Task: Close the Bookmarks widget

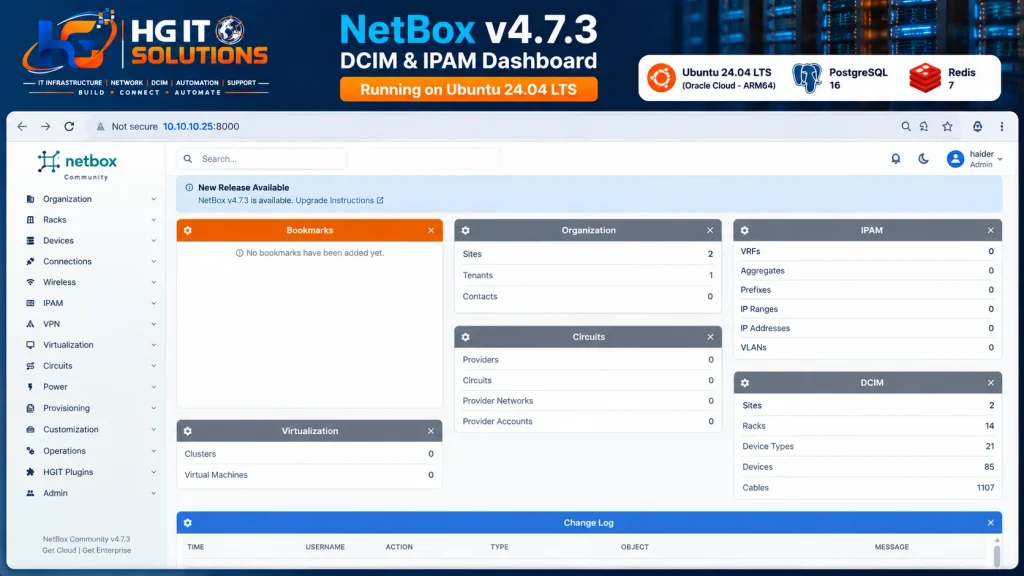Action: [431, 230]
